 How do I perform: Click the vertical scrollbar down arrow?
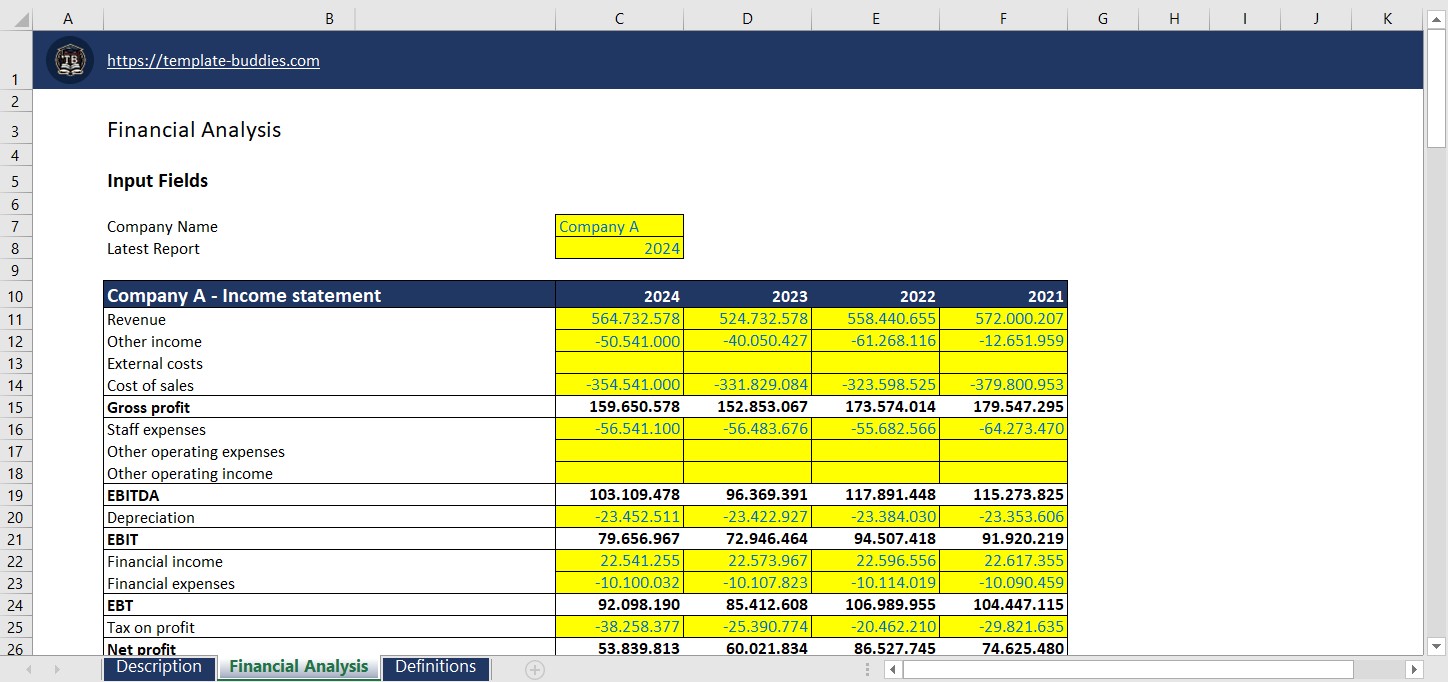click(1436, 646)
